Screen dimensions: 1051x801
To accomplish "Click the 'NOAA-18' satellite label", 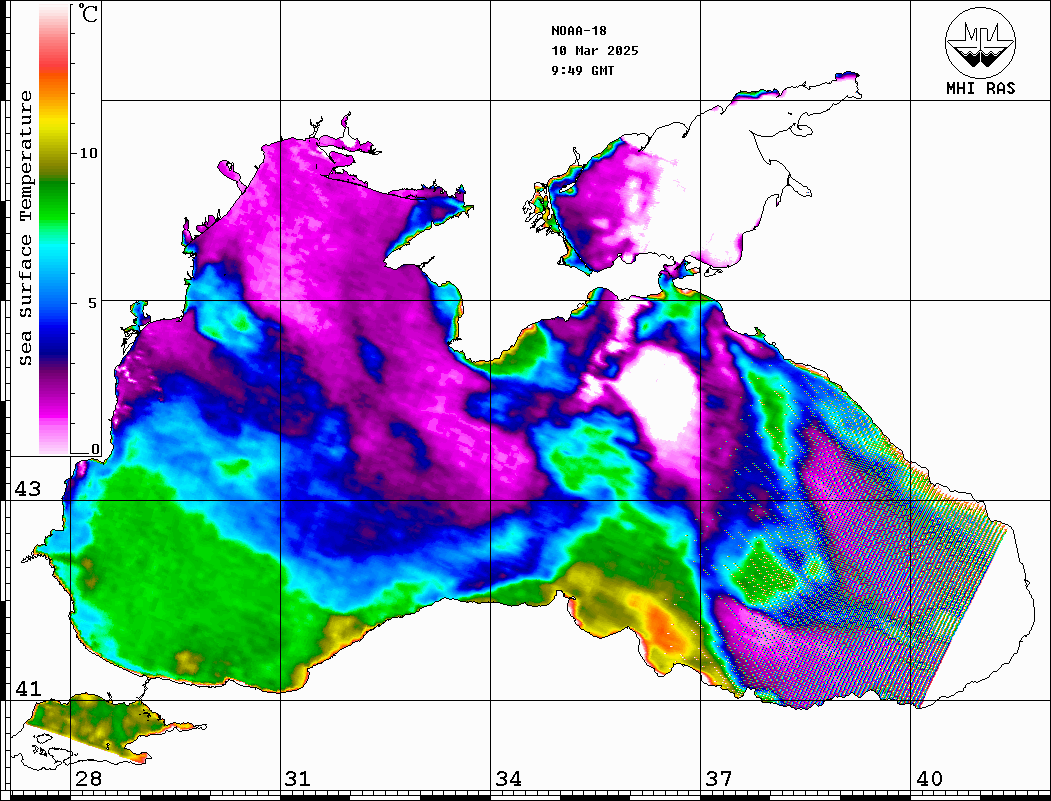I will (578, 31).
